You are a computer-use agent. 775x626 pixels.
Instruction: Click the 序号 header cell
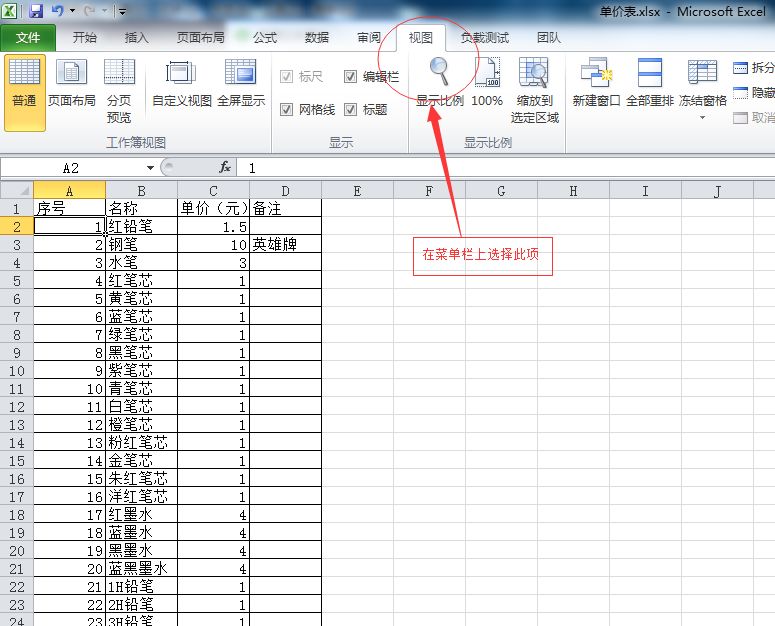click(x=69, y=208)
